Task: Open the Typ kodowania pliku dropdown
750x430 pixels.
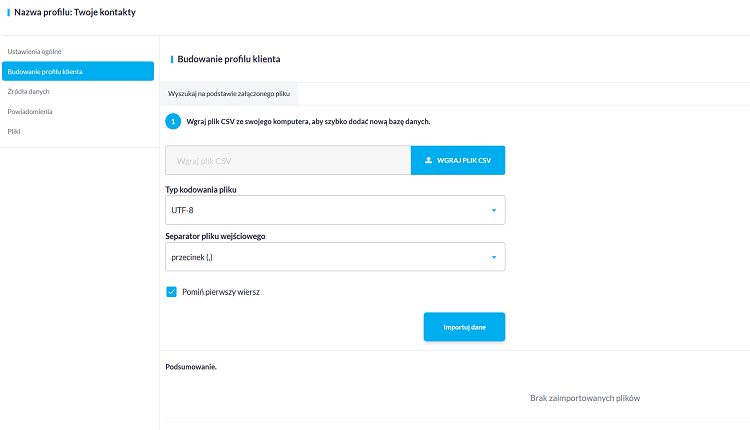Action: tap(335, 210)
